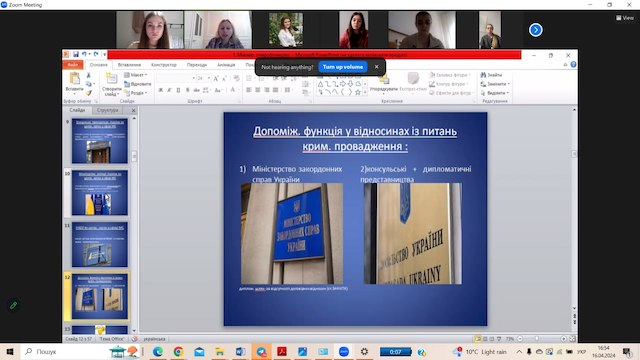Screen dimensions: 640x360
Task: Adjust the zoom slider in status bar
Action: pos(537,339)
